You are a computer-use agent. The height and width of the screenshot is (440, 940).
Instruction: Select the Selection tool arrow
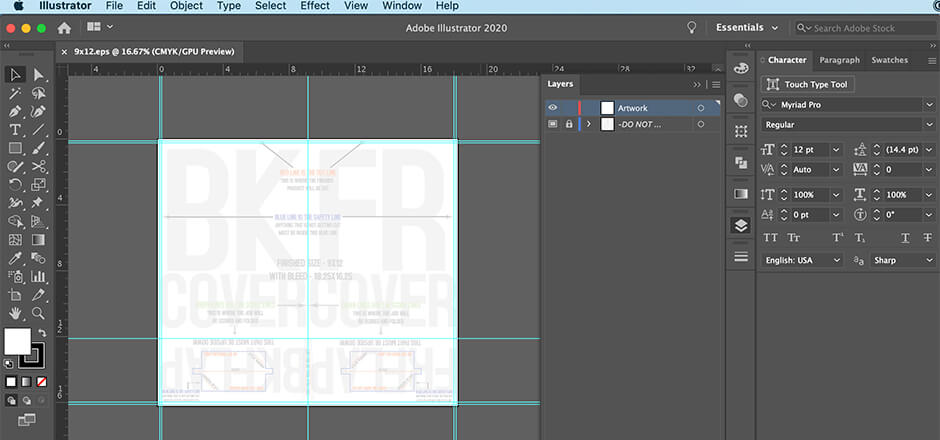pos(15,74)
